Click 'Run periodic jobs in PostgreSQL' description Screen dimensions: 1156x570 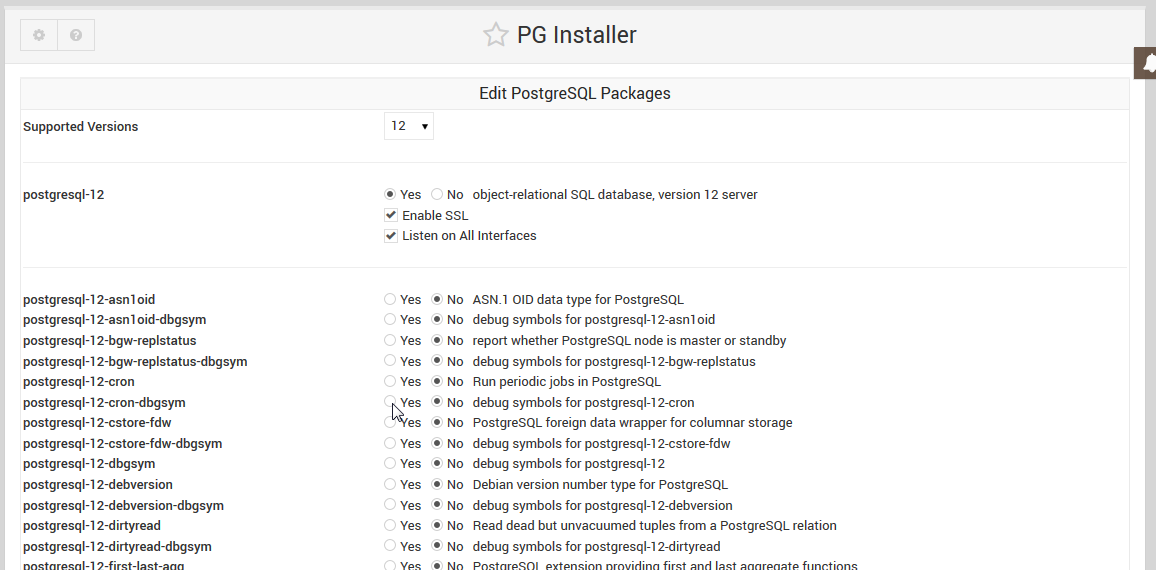click(x=567, y=381)
